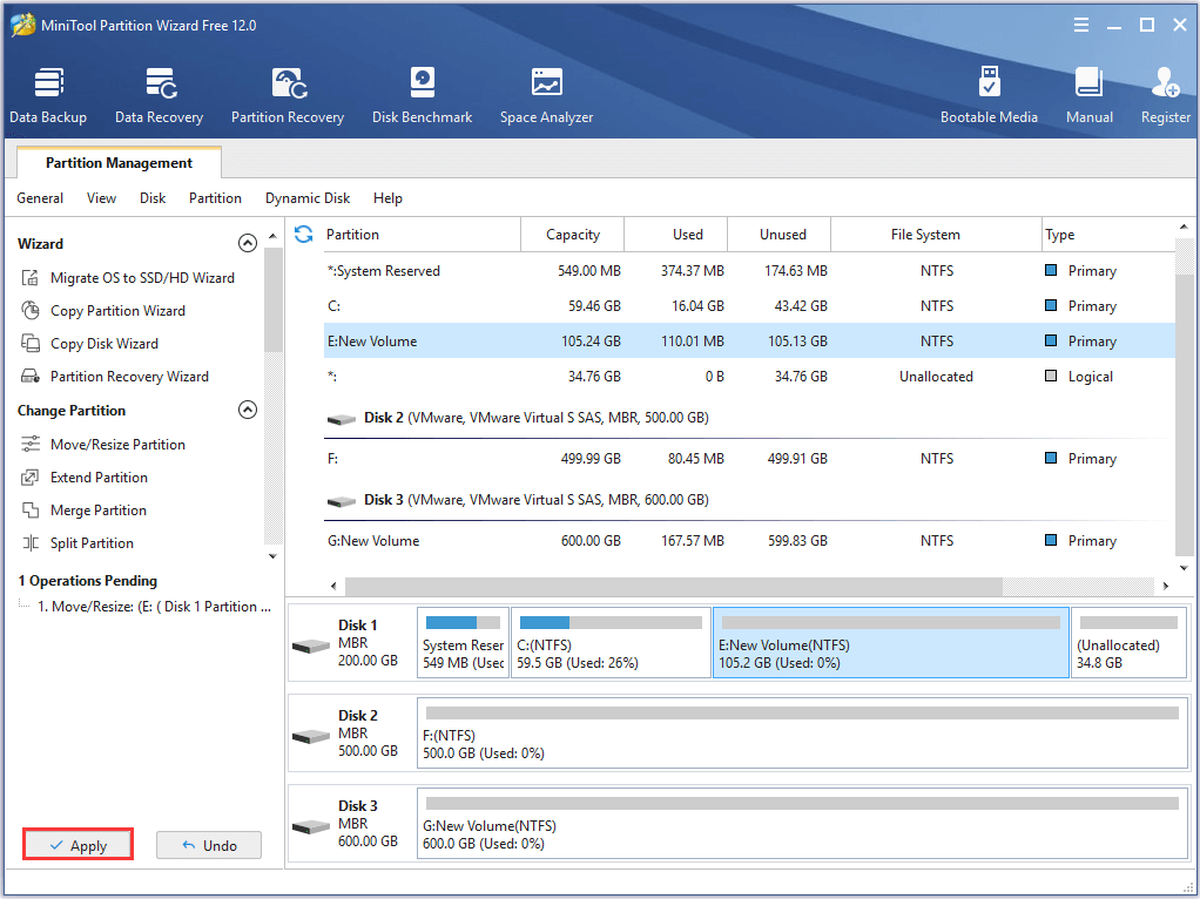Viewport: 1200px width, 899px height.
Task: Select the C:(NTFS) block in the disk map
Action: coord(611,643)
